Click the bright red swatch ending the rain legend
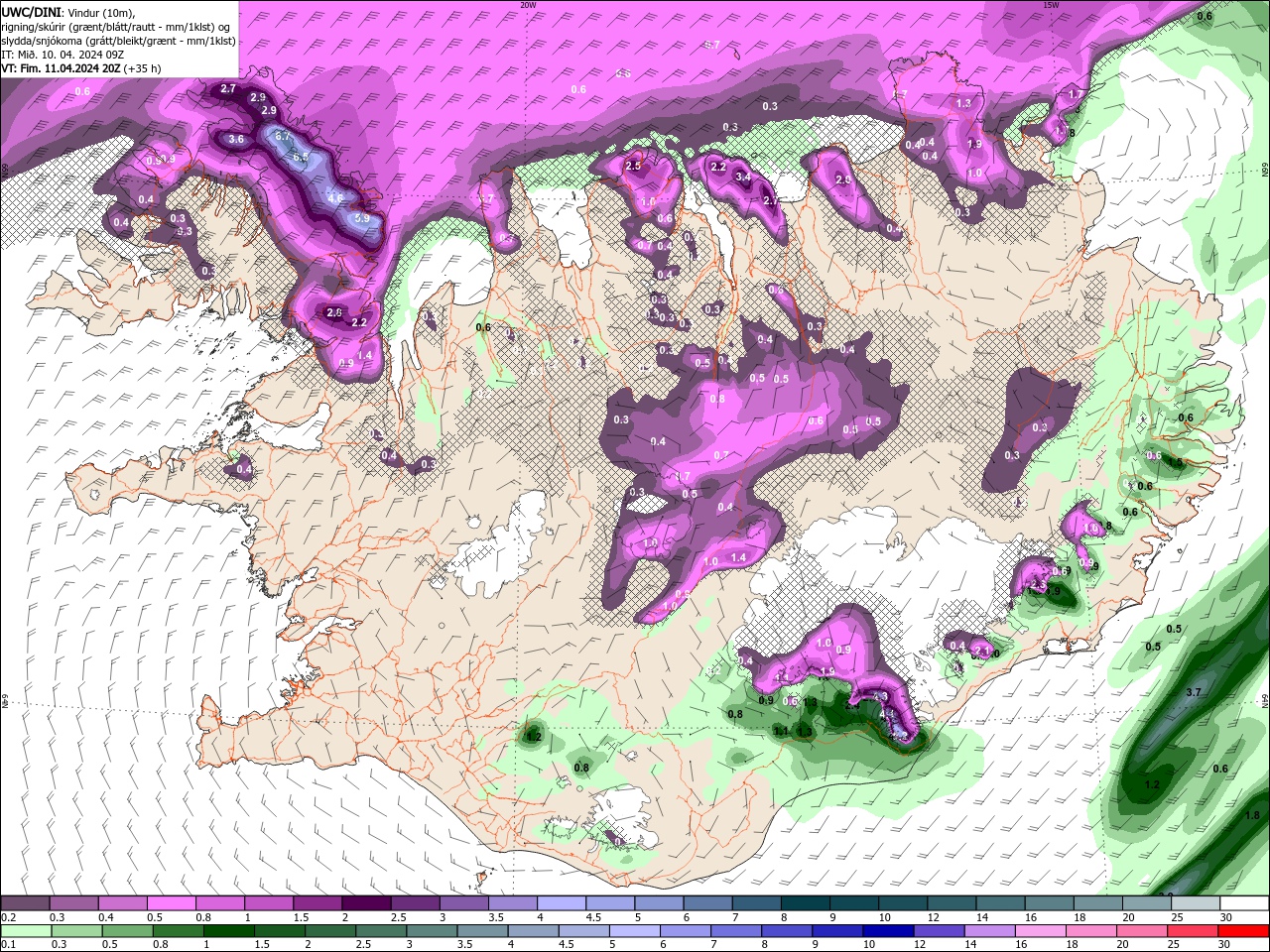The width and height of the screenshot is (1270, 952). point(1244,931)
